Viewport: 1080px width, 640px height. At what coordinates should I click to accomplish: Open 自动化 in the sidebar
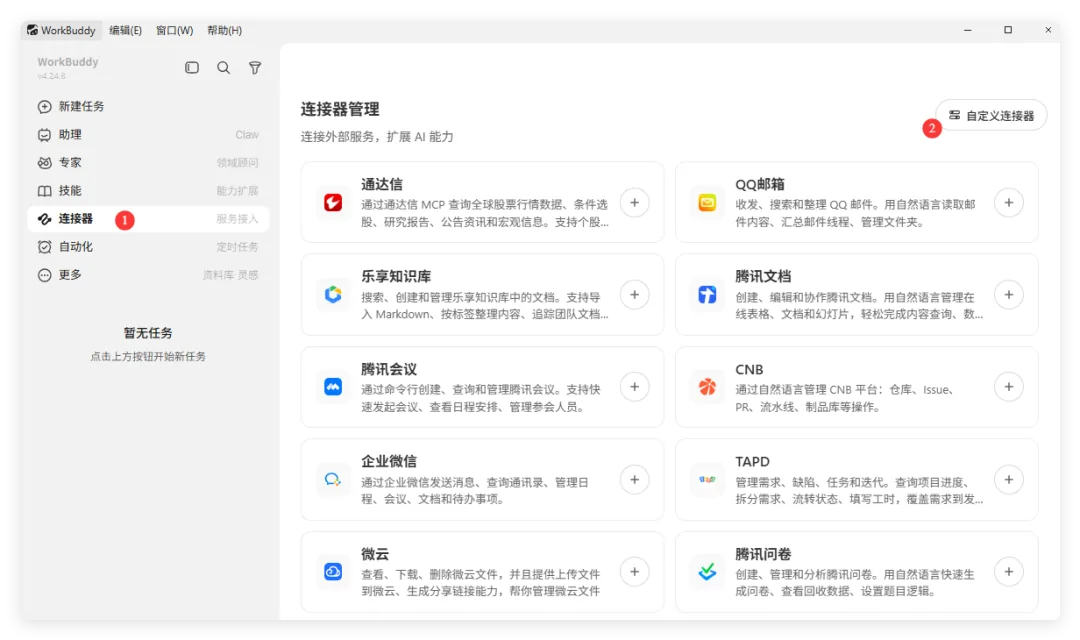(148, 247)
